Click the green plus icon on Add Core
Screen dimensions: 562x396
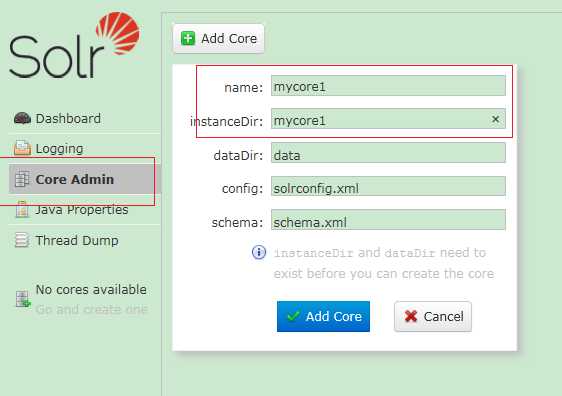pos(188,38)
